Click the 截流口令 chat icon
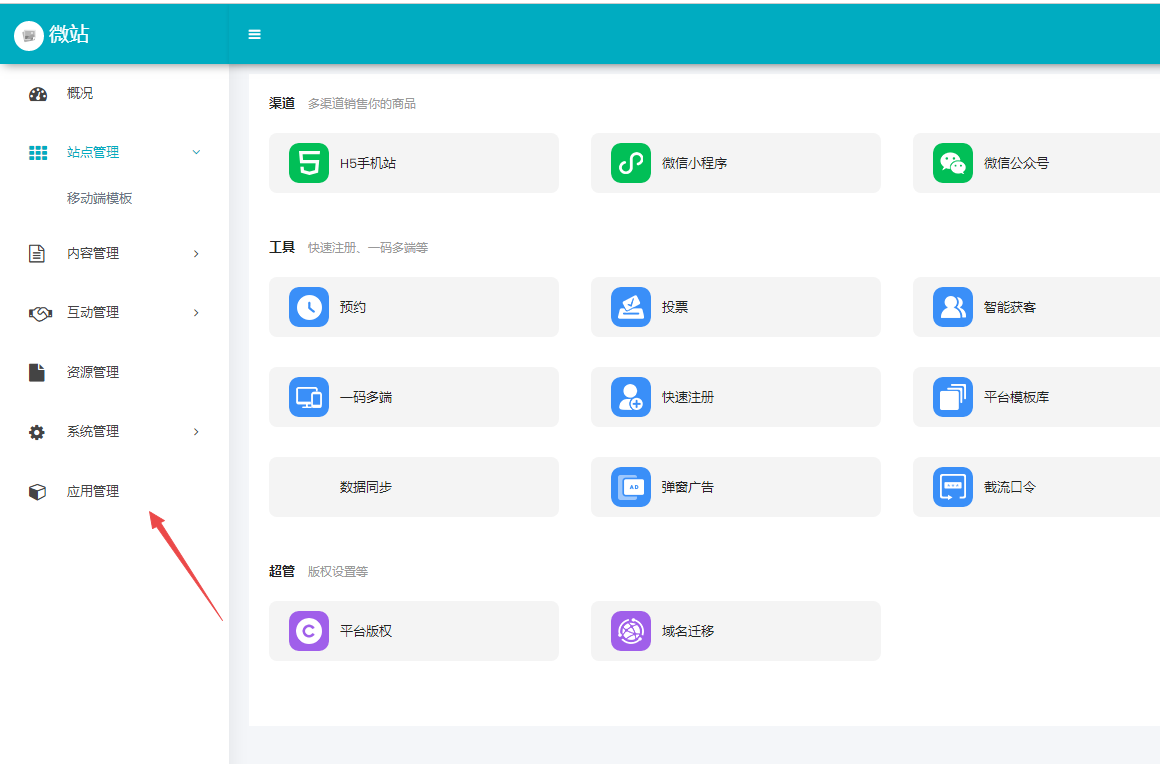This screenshot has height=764, width=1160. (952, 487)
